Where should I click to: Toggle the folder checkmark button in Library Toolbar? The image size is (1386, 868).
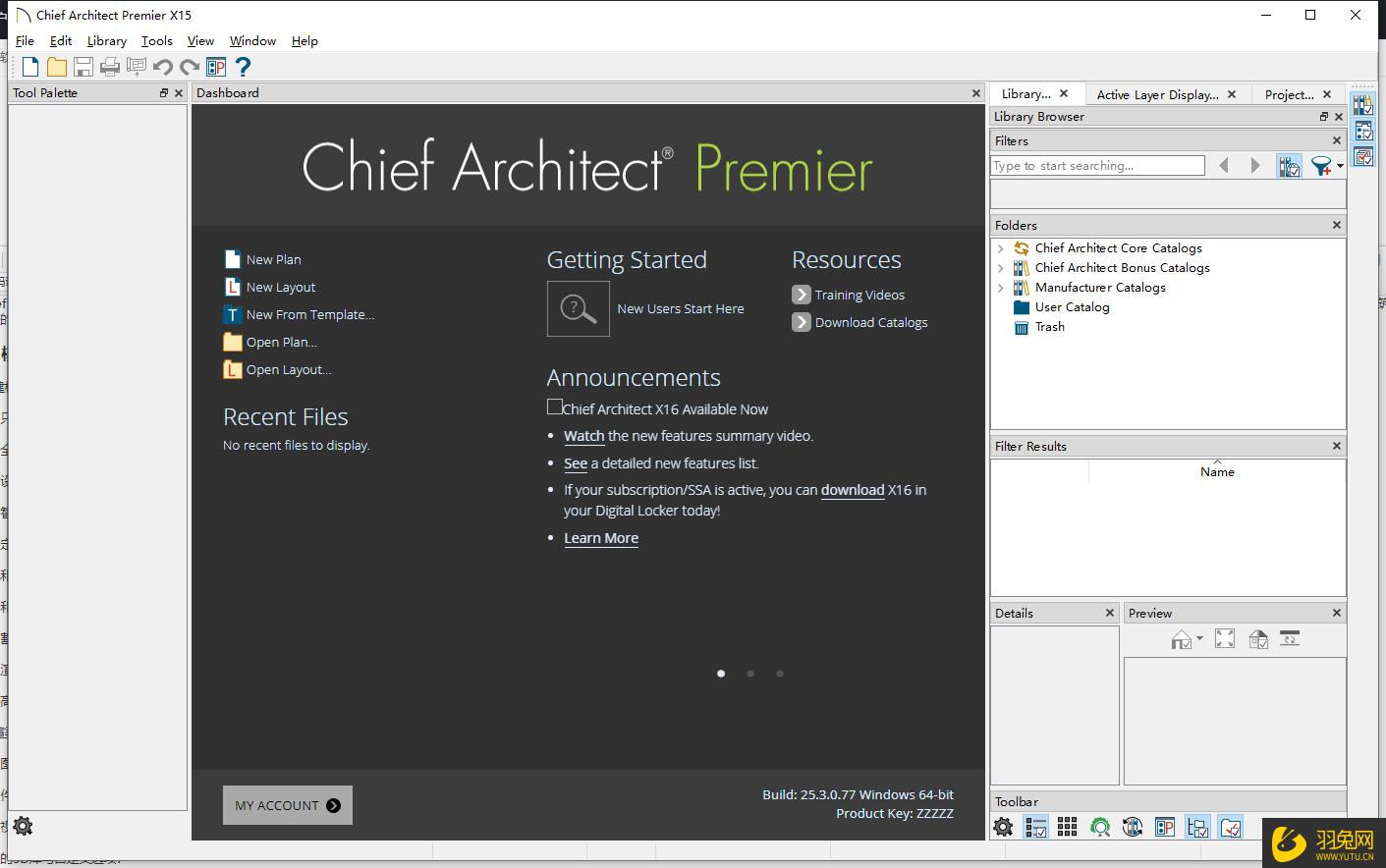point(1230,827)
